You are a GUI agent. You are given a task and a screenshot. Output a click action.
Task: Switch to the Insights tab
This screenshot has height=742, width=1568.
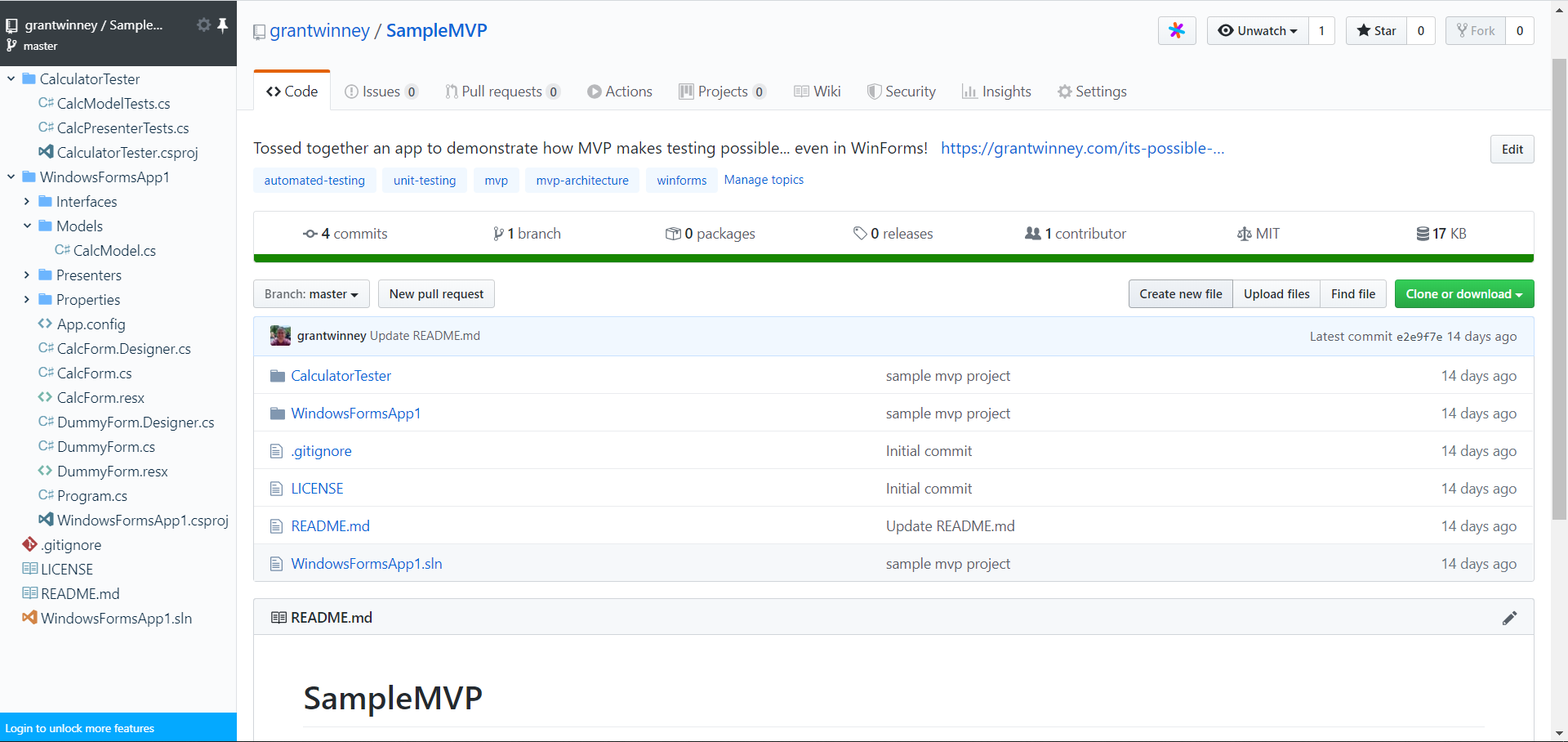click(x=996, y=92)
